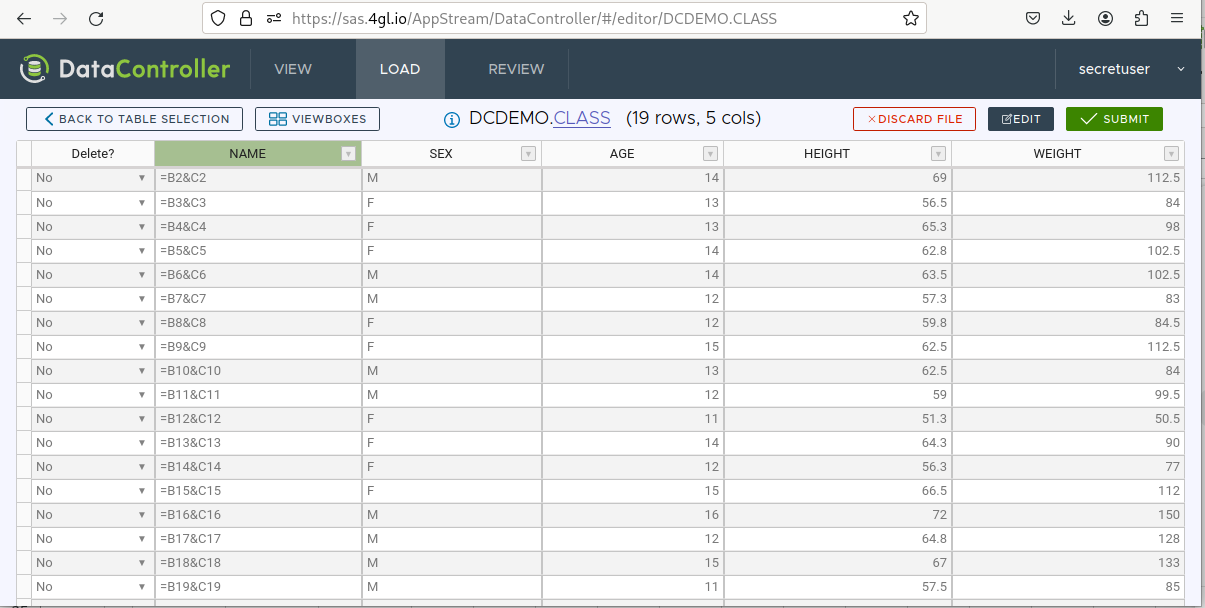Open the WEIGHT column filter dropdown
Screen dimensions: 1205x608
[1171, 154]
